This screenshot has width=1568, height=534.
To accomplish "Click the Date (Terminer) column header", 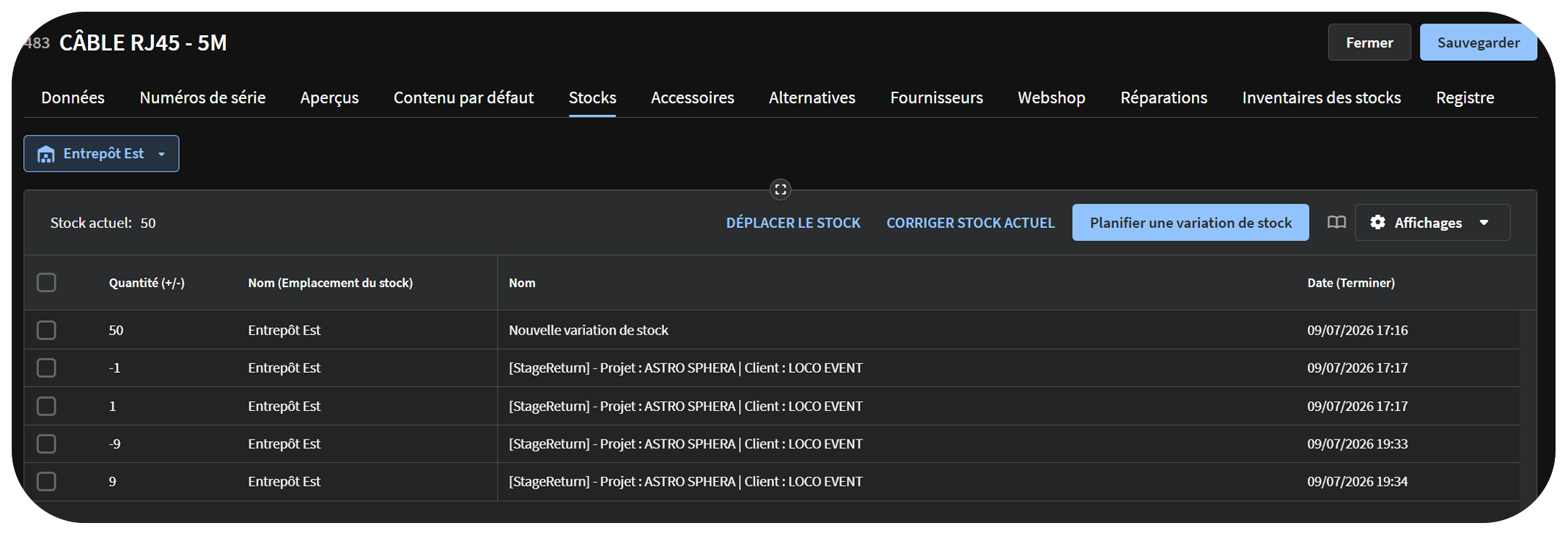I will click(x=1351, y=283).
